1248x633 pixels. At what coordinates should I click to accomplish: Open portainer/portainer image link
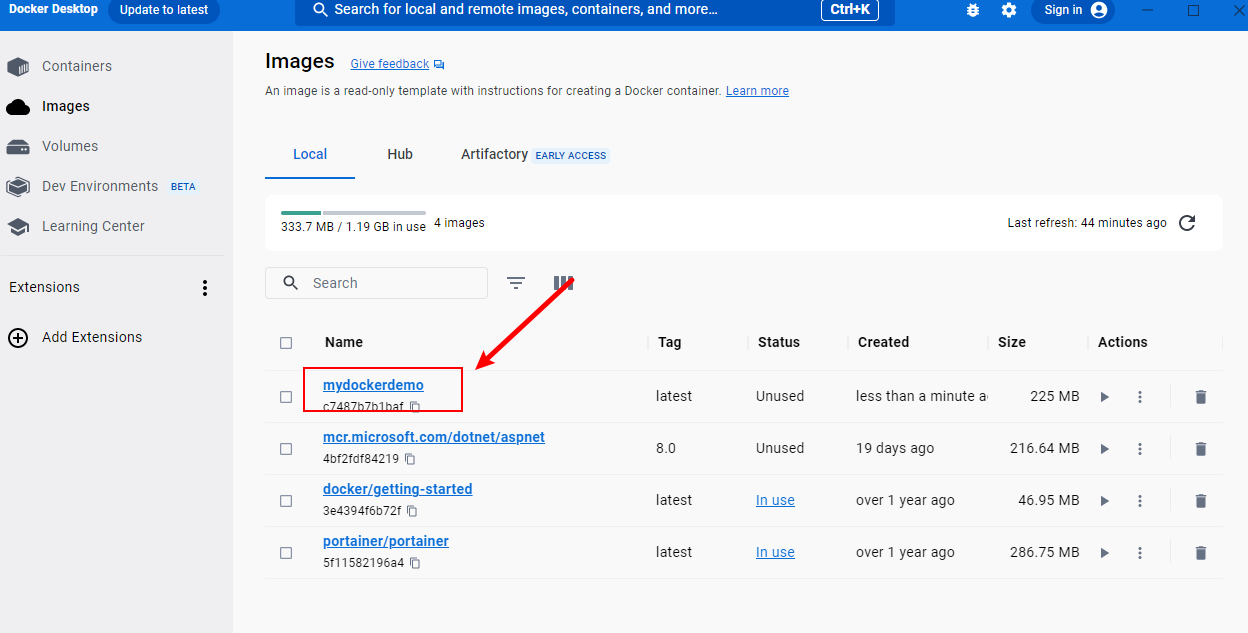point(386,541)
